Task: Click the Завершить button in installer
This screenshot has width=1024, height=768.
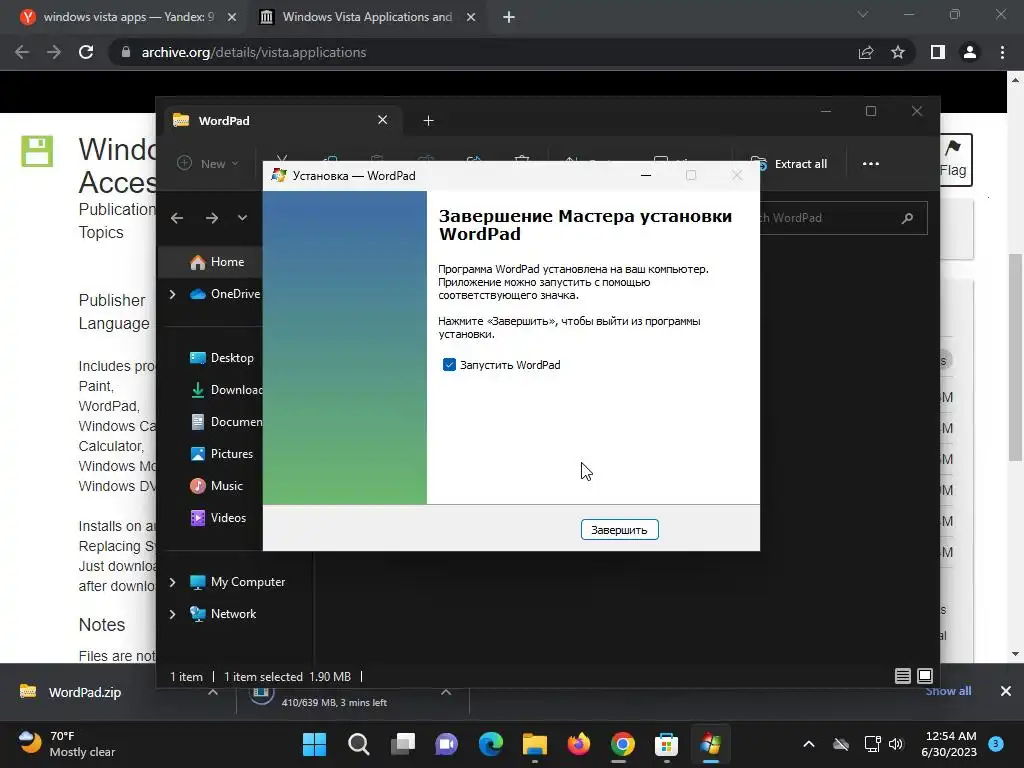Action: (619, 530)
